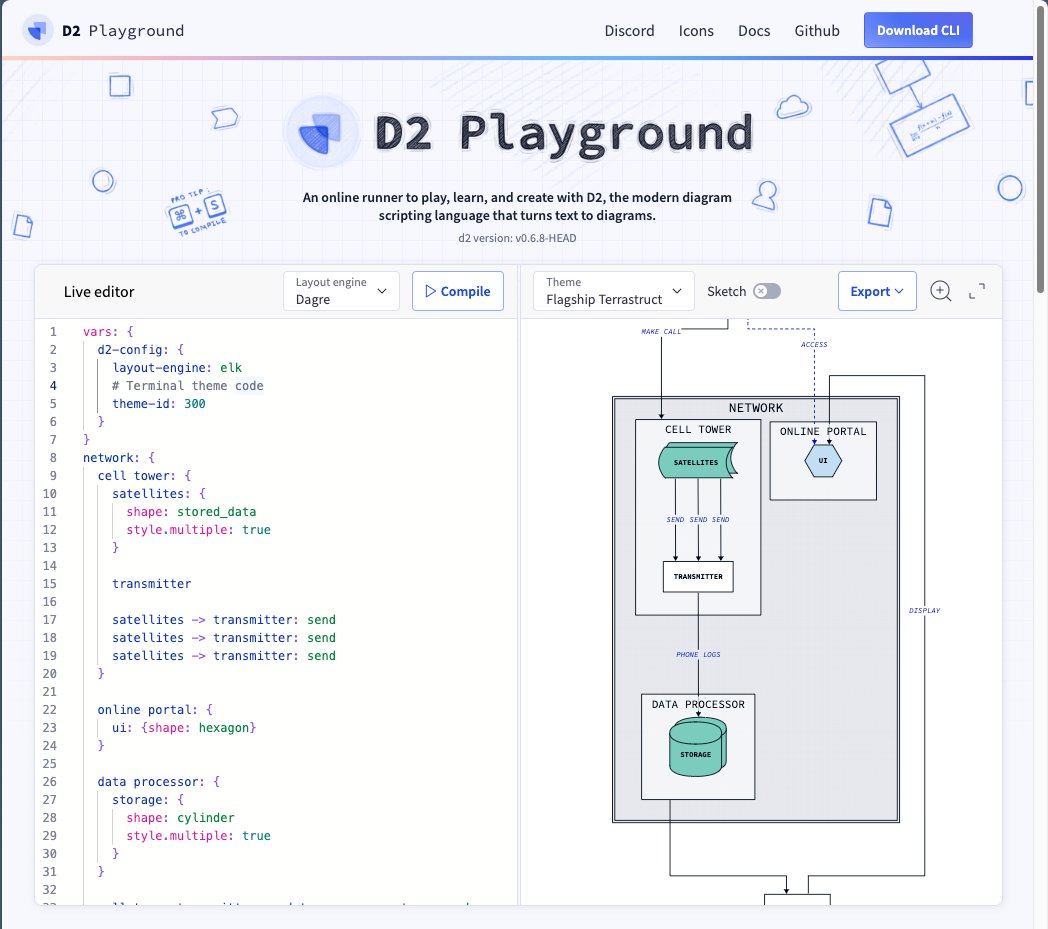The height and width of the screenshot is (929, 1048).
Task: Click the 'data processor: {' code line
Action: click(x=158, y=782)
